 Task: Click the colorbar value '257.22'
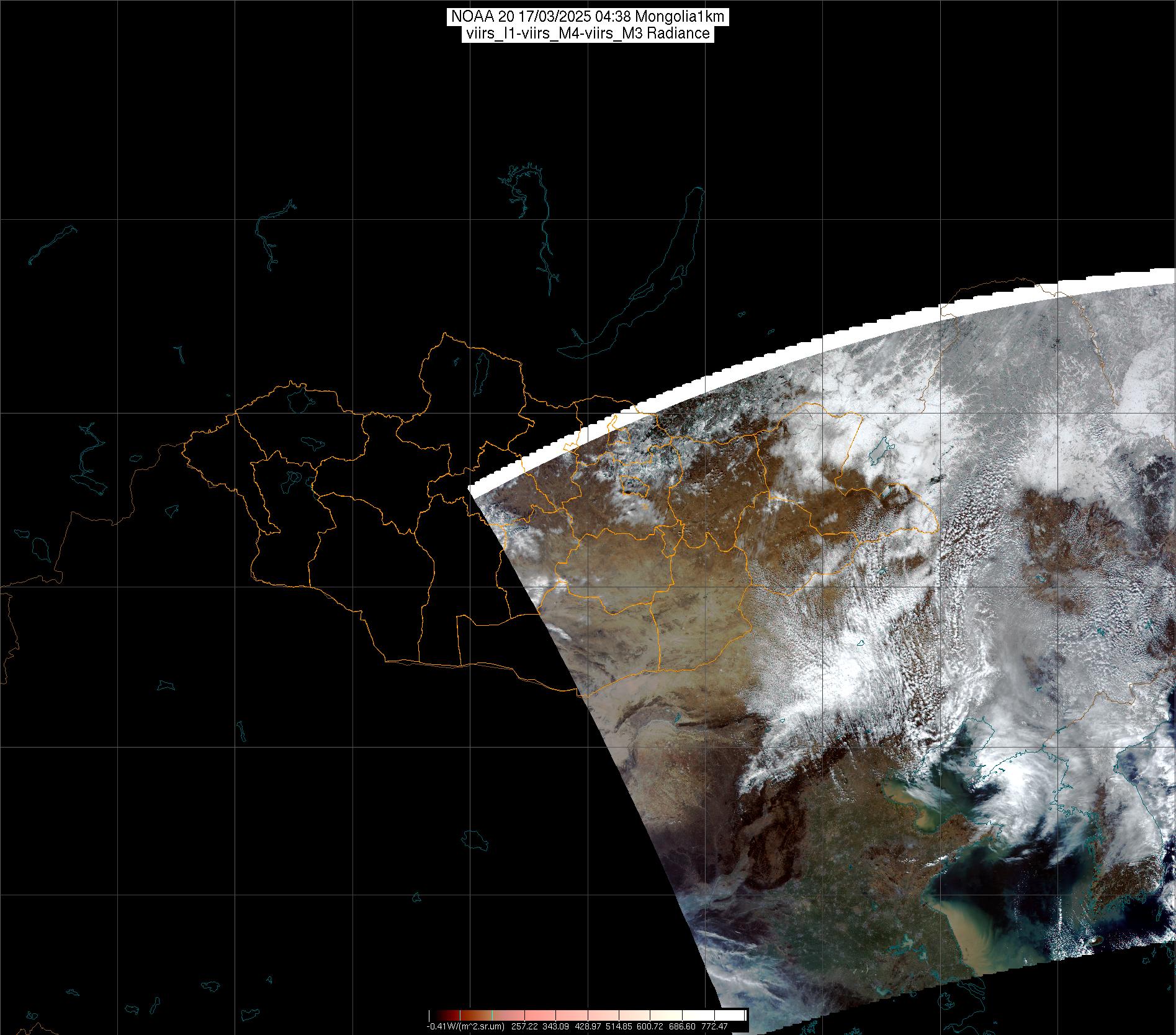click(x=524, y=1026)
